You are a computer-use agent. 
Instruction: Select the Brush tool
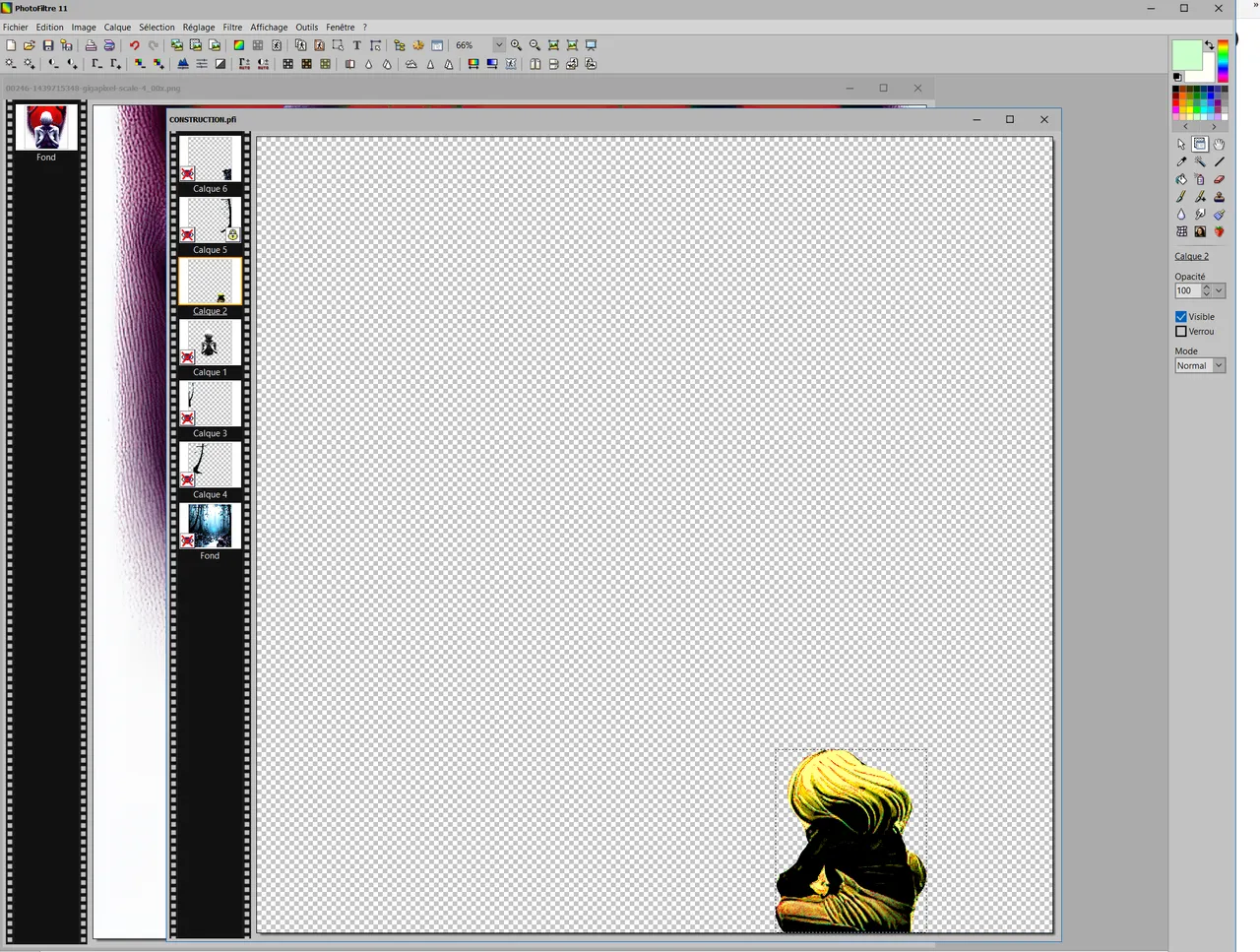click(1181, 197)
